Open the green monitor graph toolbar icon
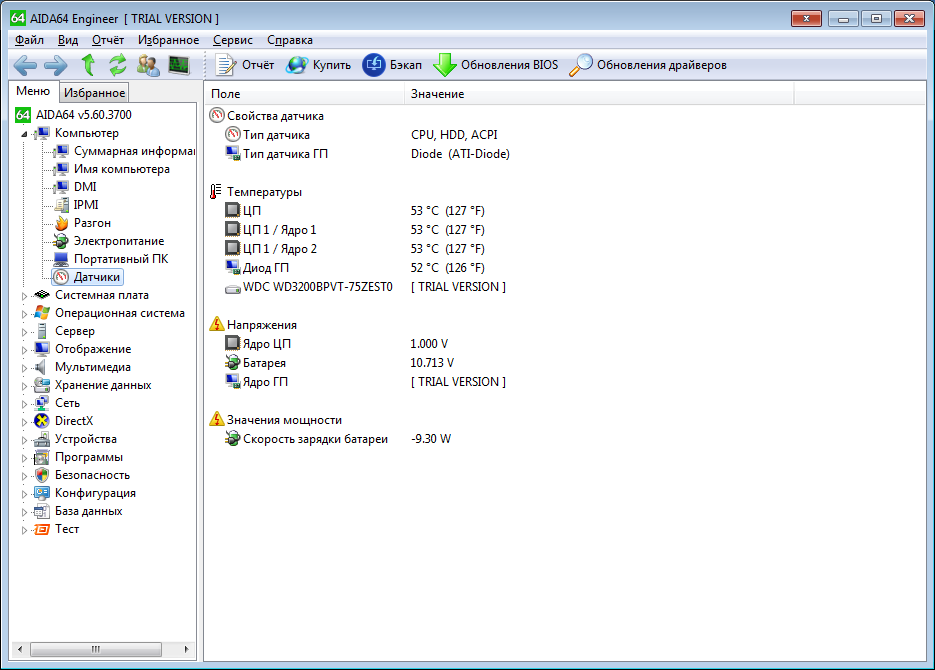This screenshot has height=670, width=935. point(179,65)
